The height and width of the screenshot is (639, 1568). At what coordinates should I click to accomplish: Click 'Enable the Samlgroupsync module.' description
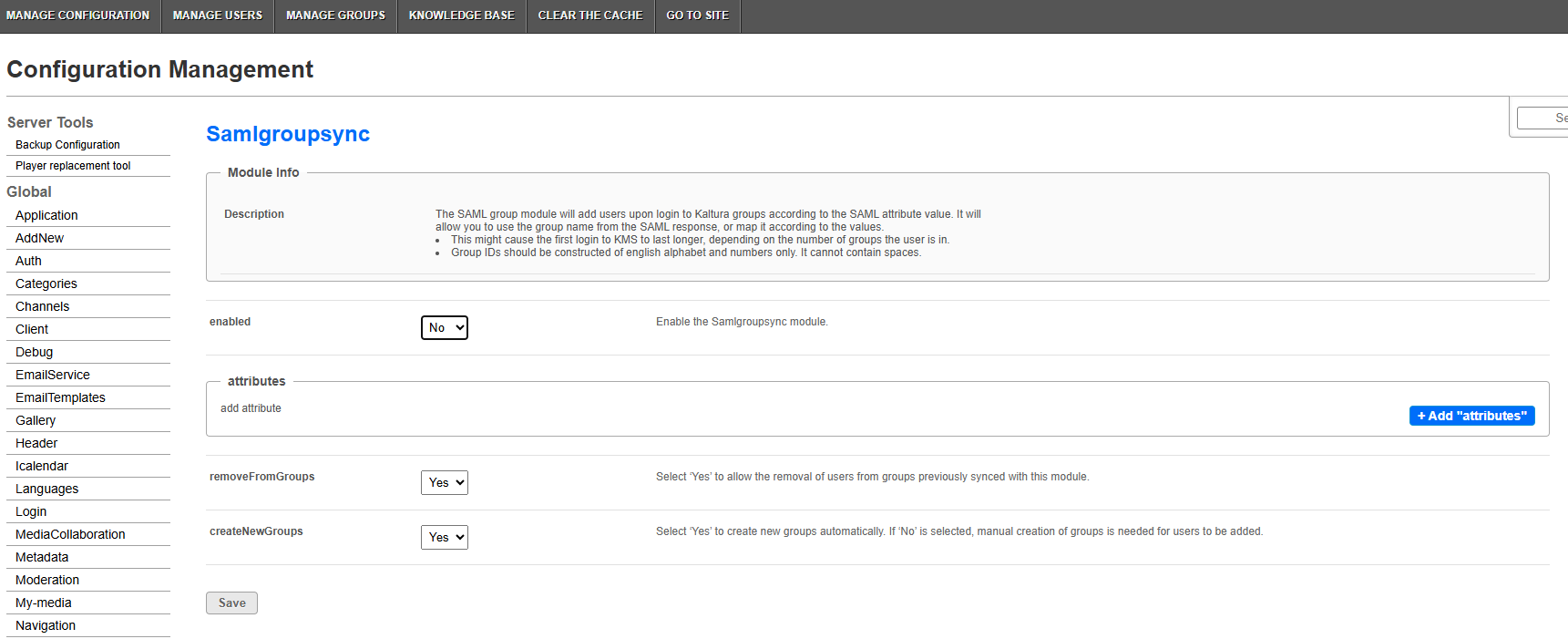[x=742, y=322]
